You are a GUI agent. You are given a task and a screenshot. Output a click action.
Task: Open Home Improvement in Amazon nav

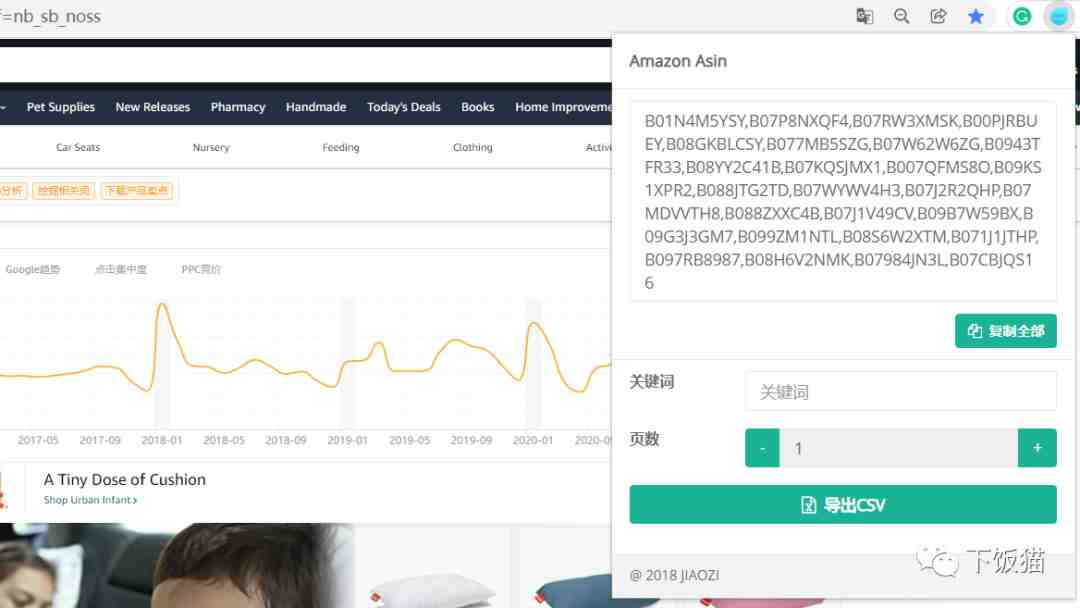coord(563,107)
